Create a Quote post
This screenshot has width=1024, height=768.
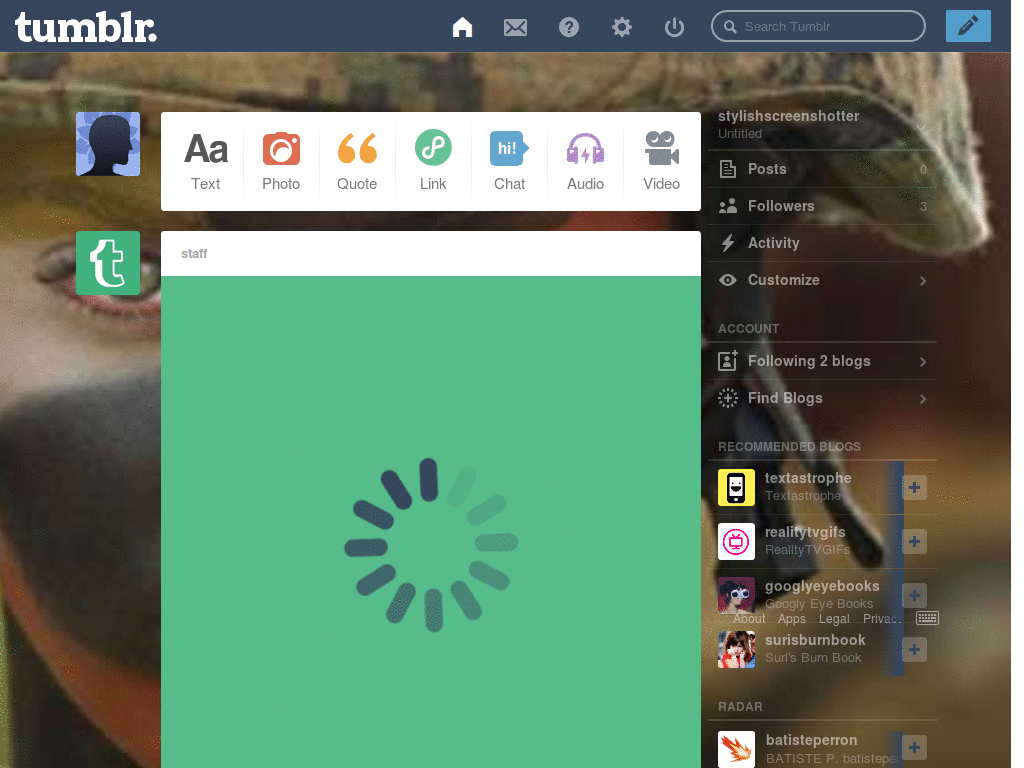pyautogui.click(x=357, y=161)
